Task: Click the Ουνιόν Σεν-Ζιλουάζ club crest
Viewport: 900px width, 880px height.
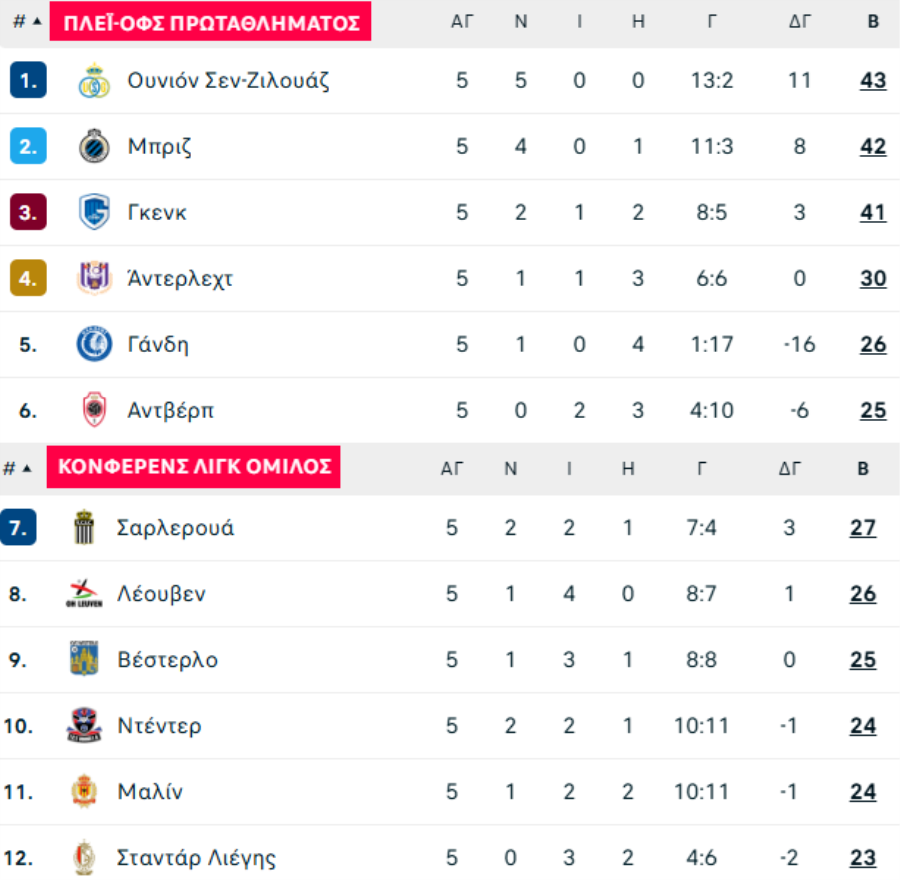Action: point(94,80)
